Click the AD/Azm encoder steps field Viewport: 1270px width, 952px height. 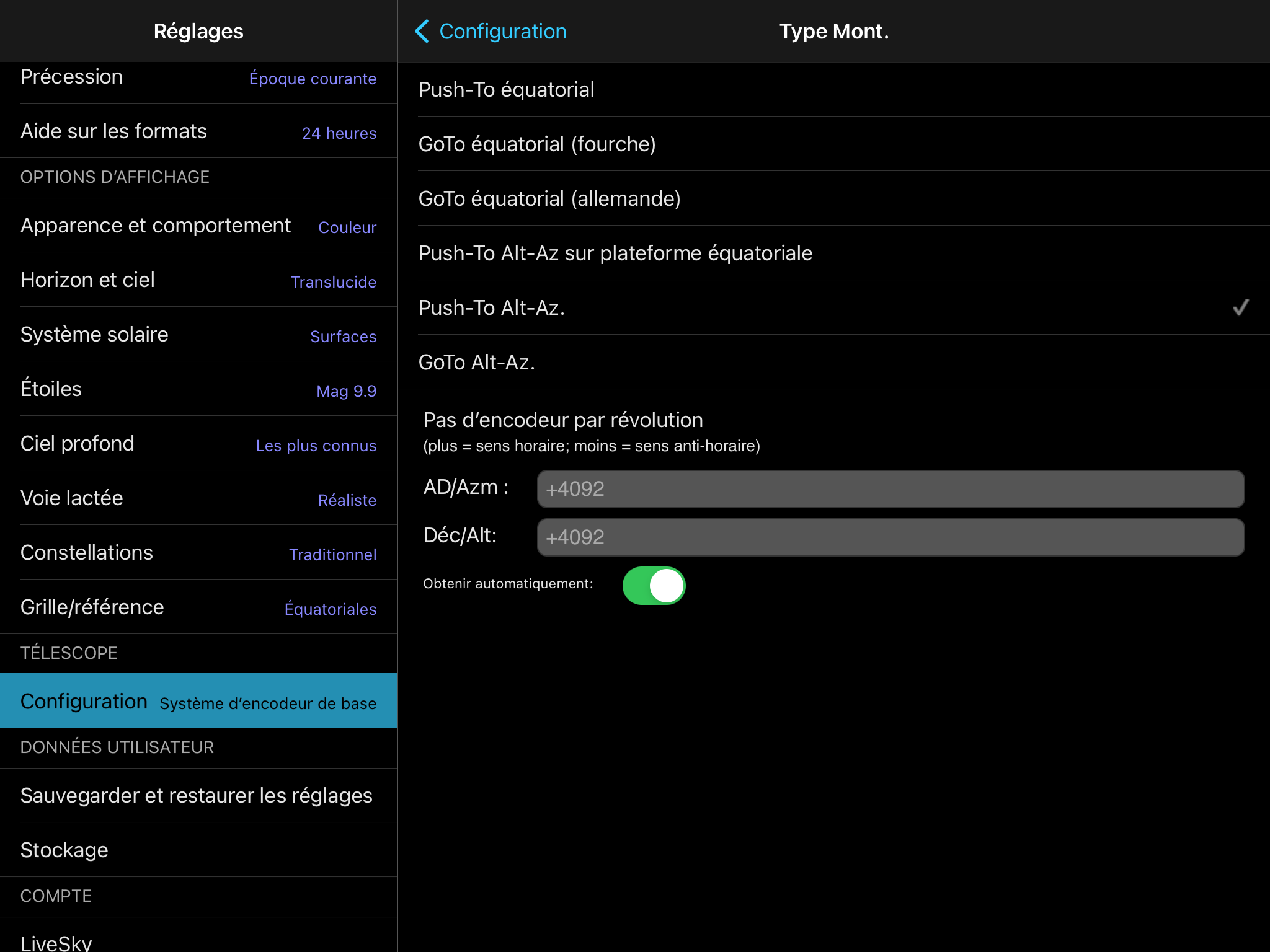point(890,489)
